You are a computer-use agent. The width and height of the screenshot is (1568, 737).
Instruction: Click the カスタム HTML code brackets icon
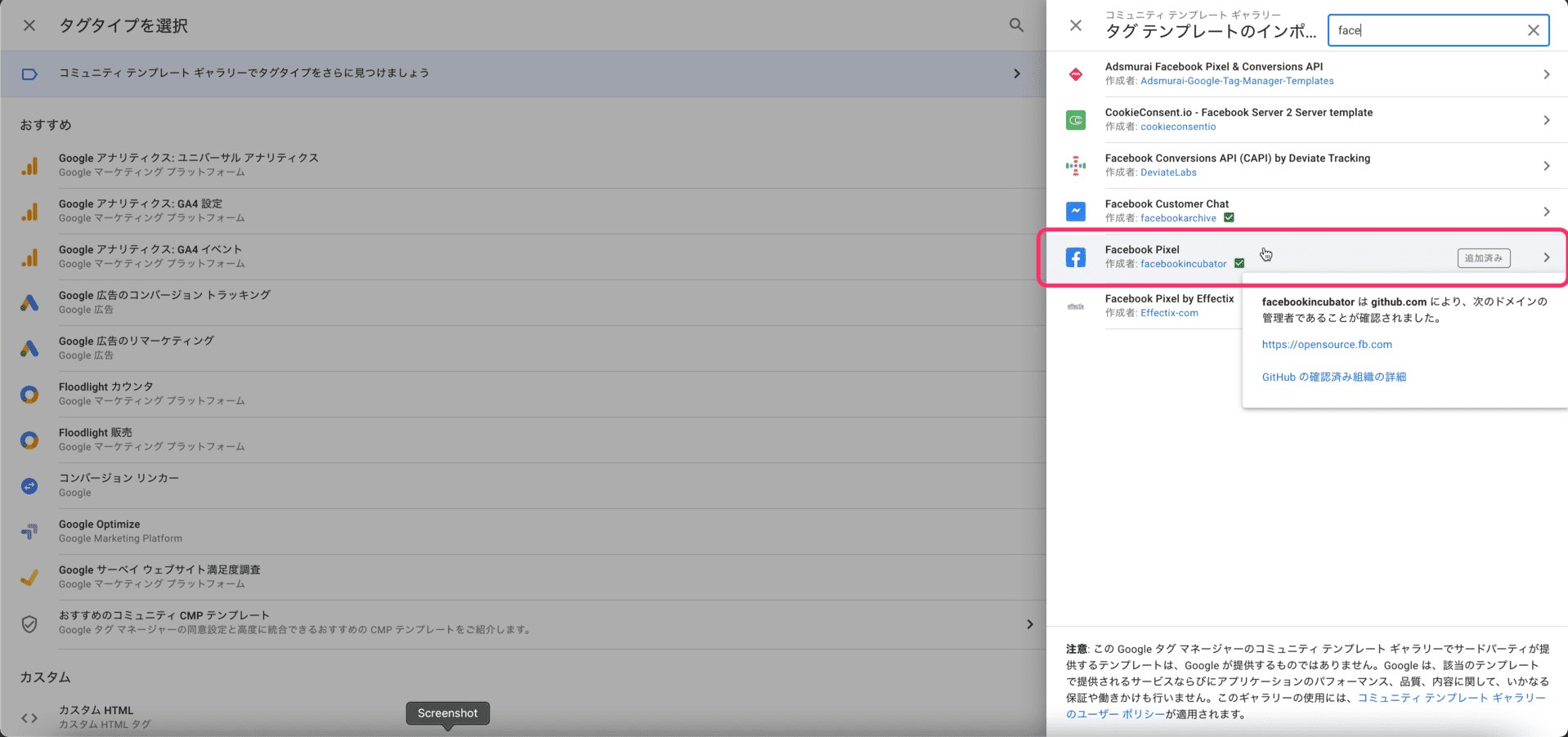pyautogui.click(x=29, y=718)
